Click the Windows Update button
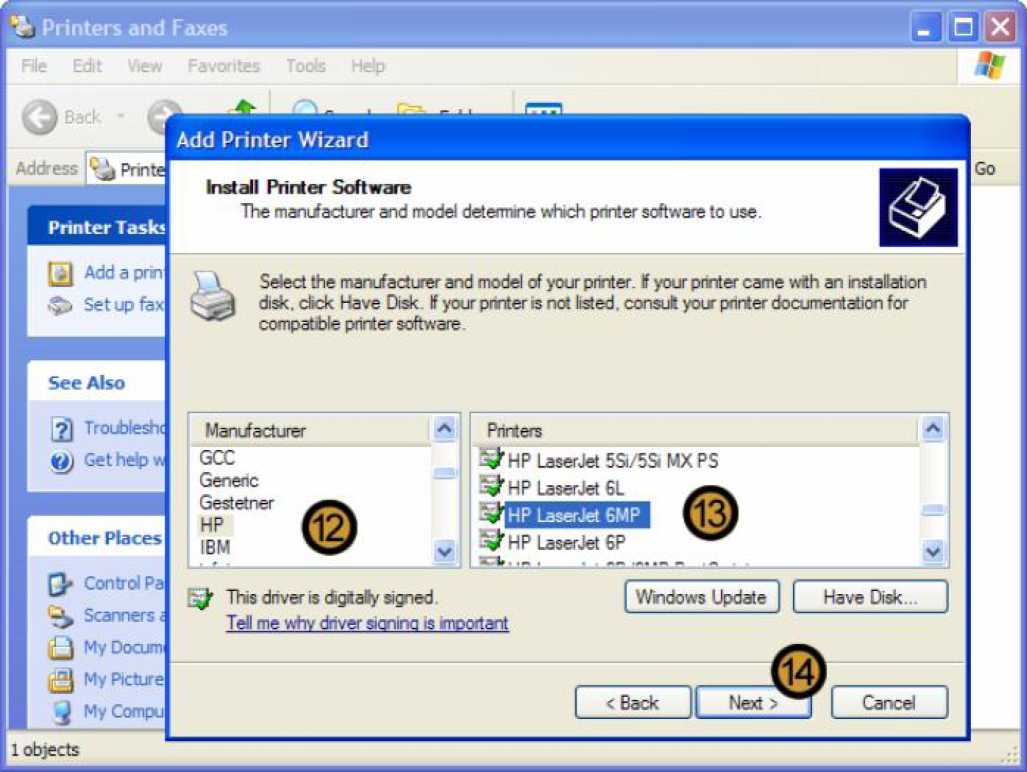Viewport: 1027px width, 772px height. (701, 597)
